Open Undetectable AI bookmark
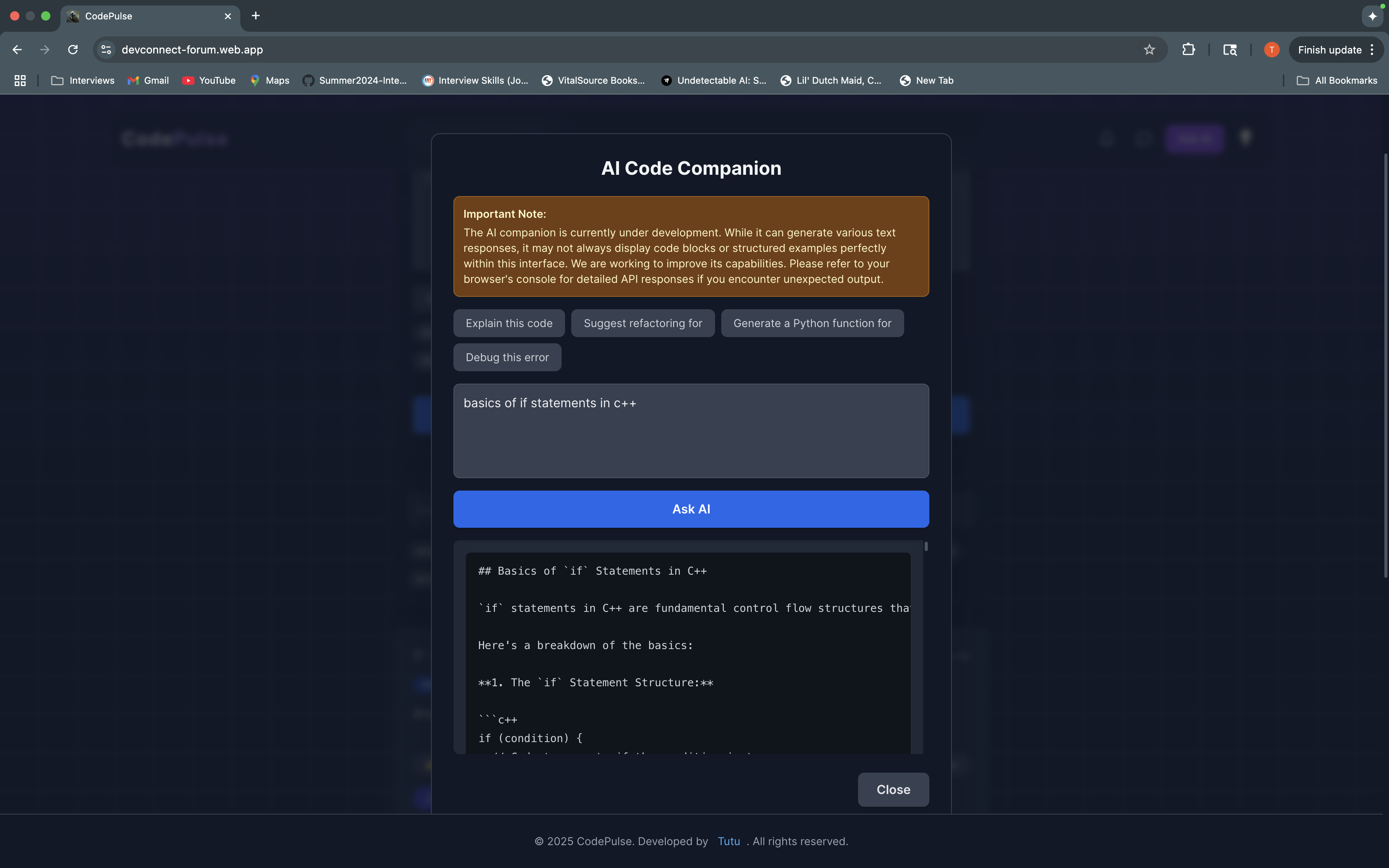Image resolution: width=1389 pixels, height=868 pixels. 713,80
